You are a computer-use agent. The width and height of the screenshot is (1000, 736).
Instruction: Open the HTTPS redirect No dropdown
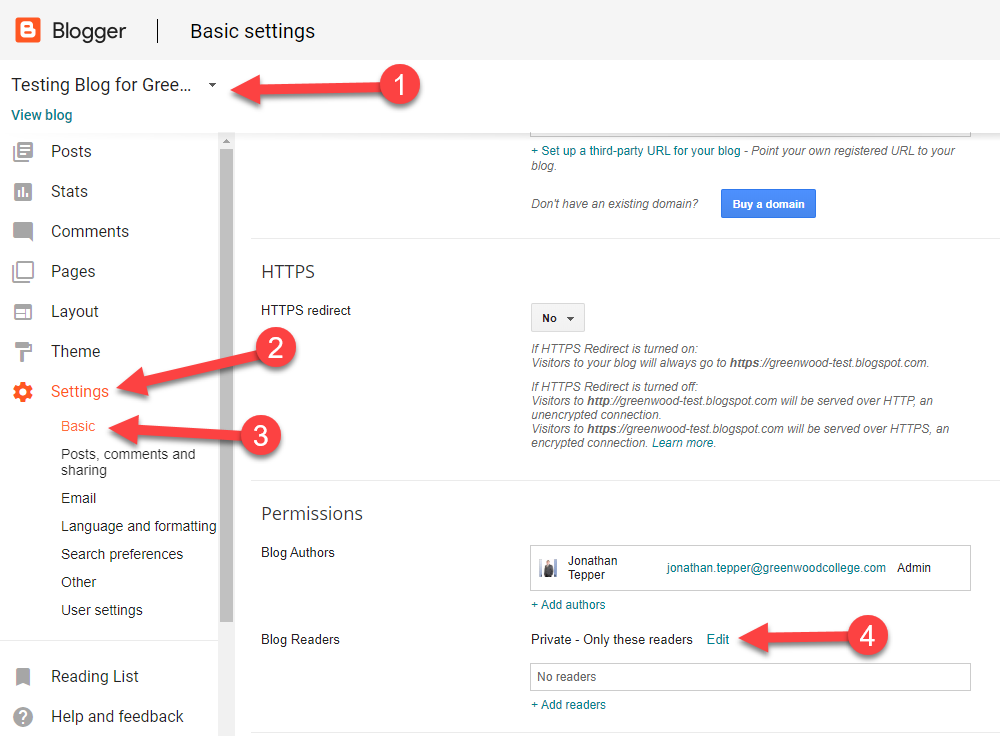[x=557, y=318]
